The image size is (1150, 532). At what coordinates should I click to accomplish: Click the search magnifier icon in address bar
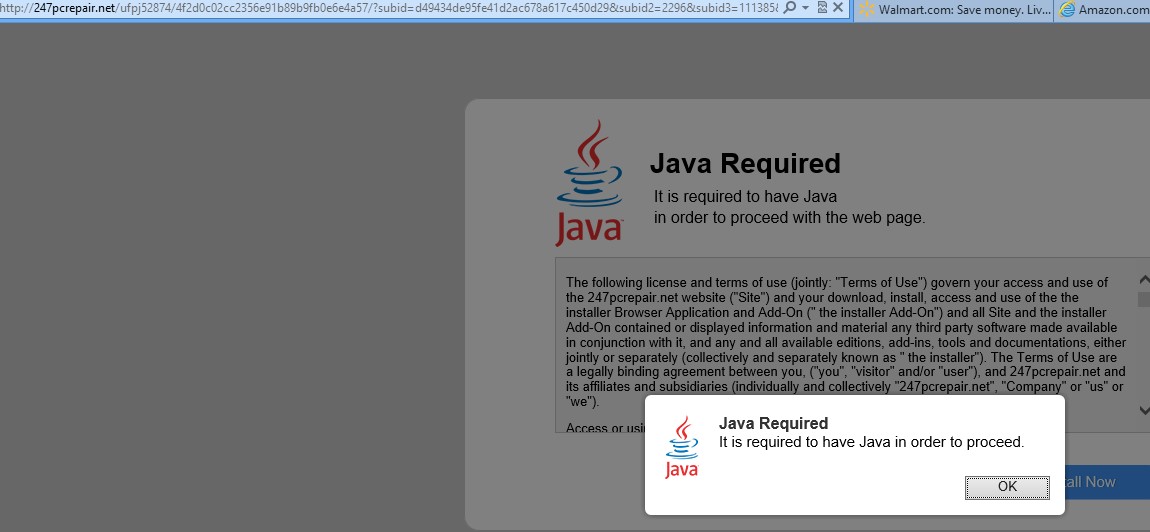[790, 8]
